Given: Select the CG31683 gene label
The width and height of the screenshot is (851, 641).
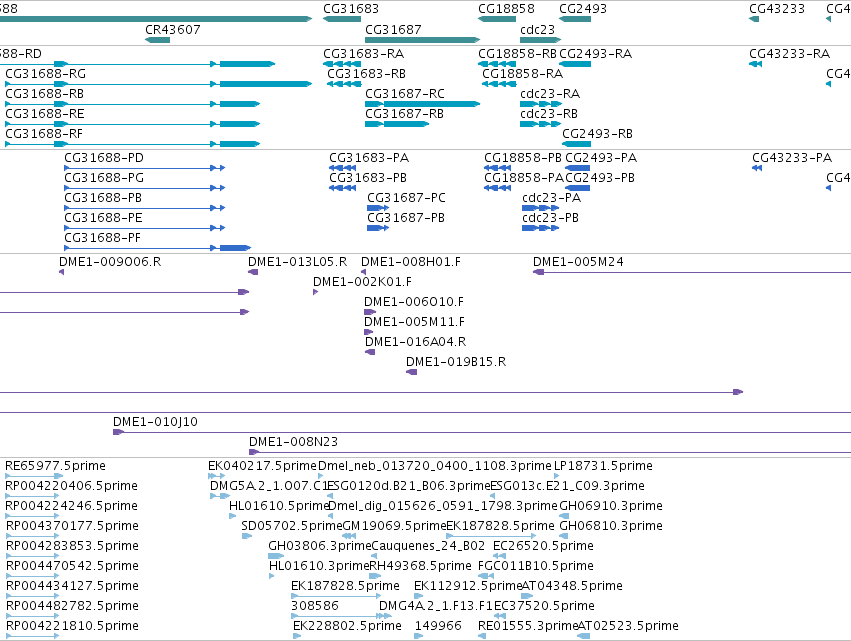Looking at the screenshot, I should [351, 9].
